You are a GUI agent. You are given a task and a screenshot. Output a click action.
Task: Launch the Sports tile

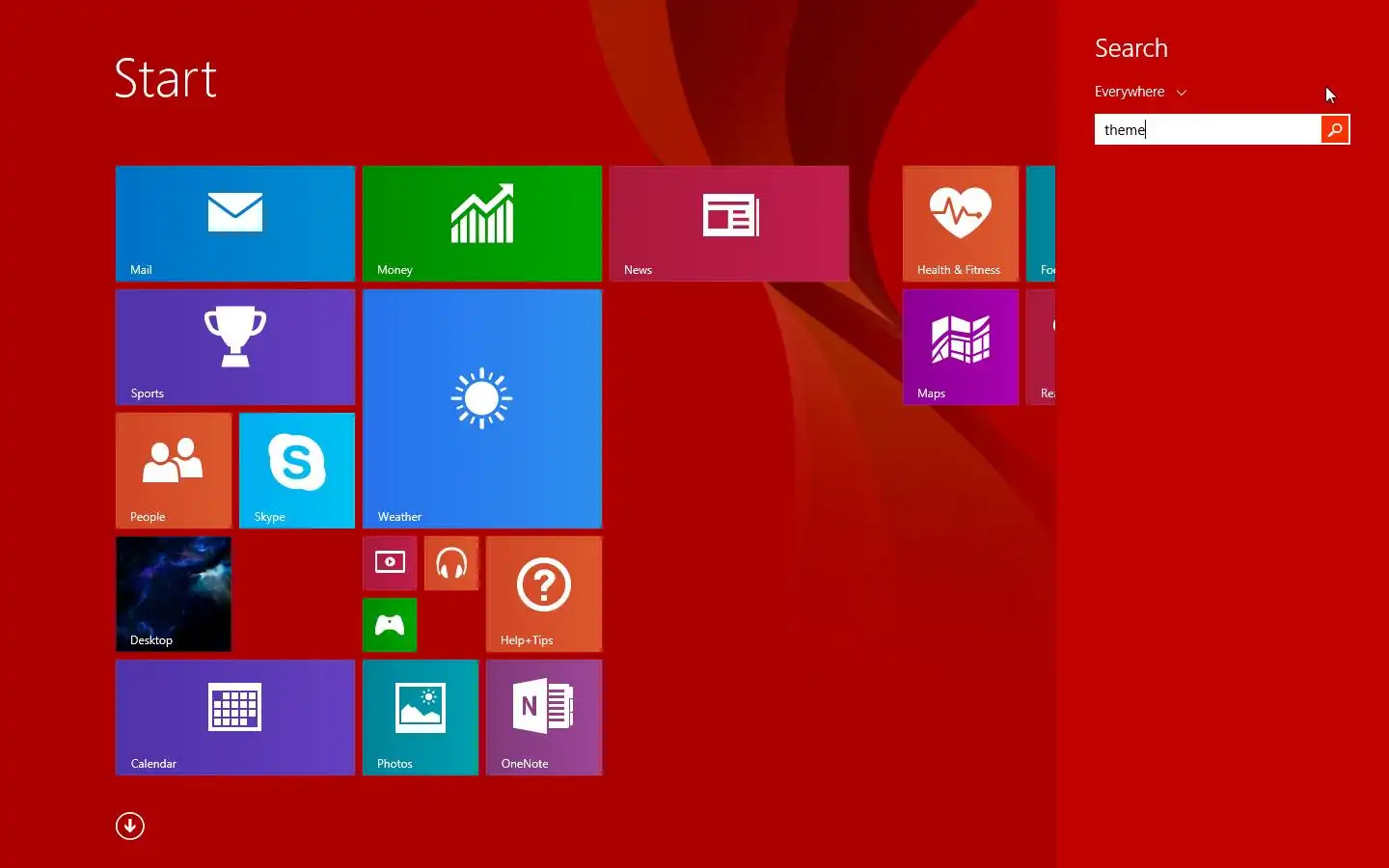point(235,347)
